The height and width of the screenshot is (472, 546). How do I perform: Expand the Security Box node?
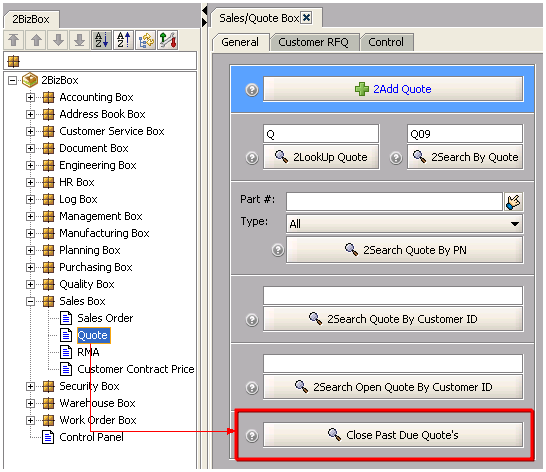[x=30, y=386]
